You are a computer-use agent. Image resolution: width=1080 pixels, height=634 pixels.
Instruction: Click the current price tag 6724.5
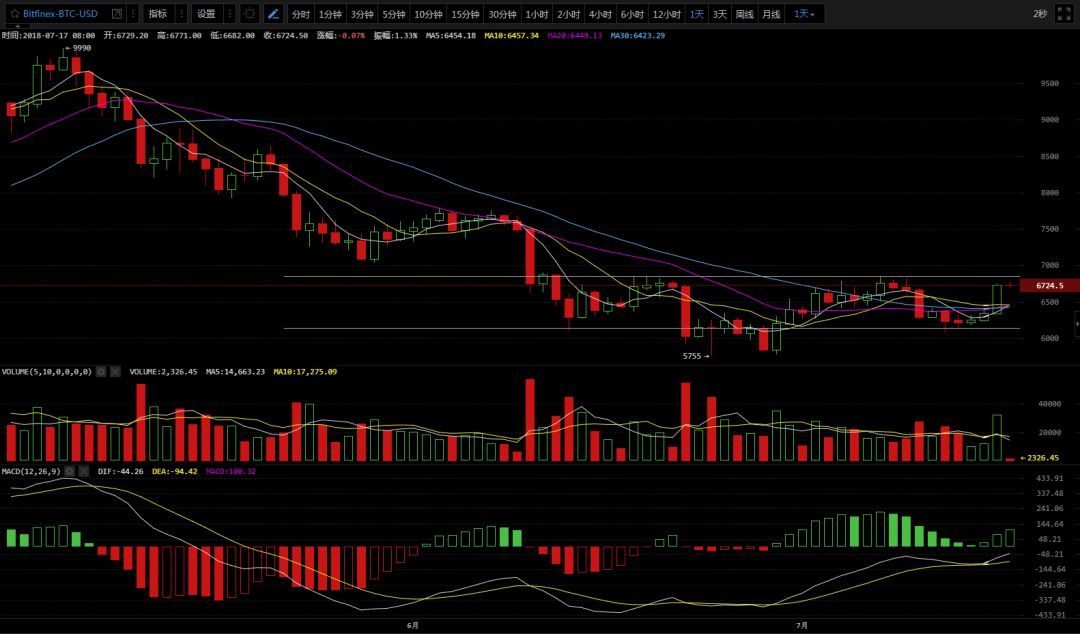pos(1049,285)
